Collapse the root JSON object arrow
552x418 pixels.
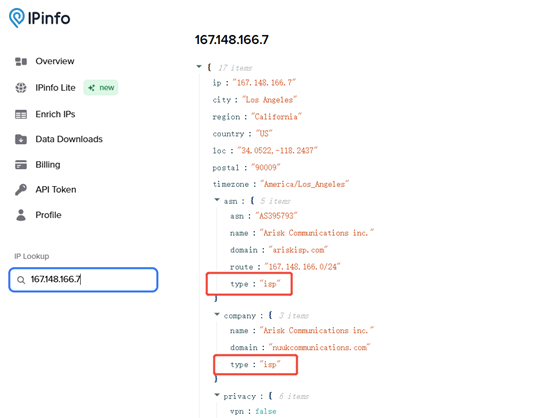click(199, 66)
